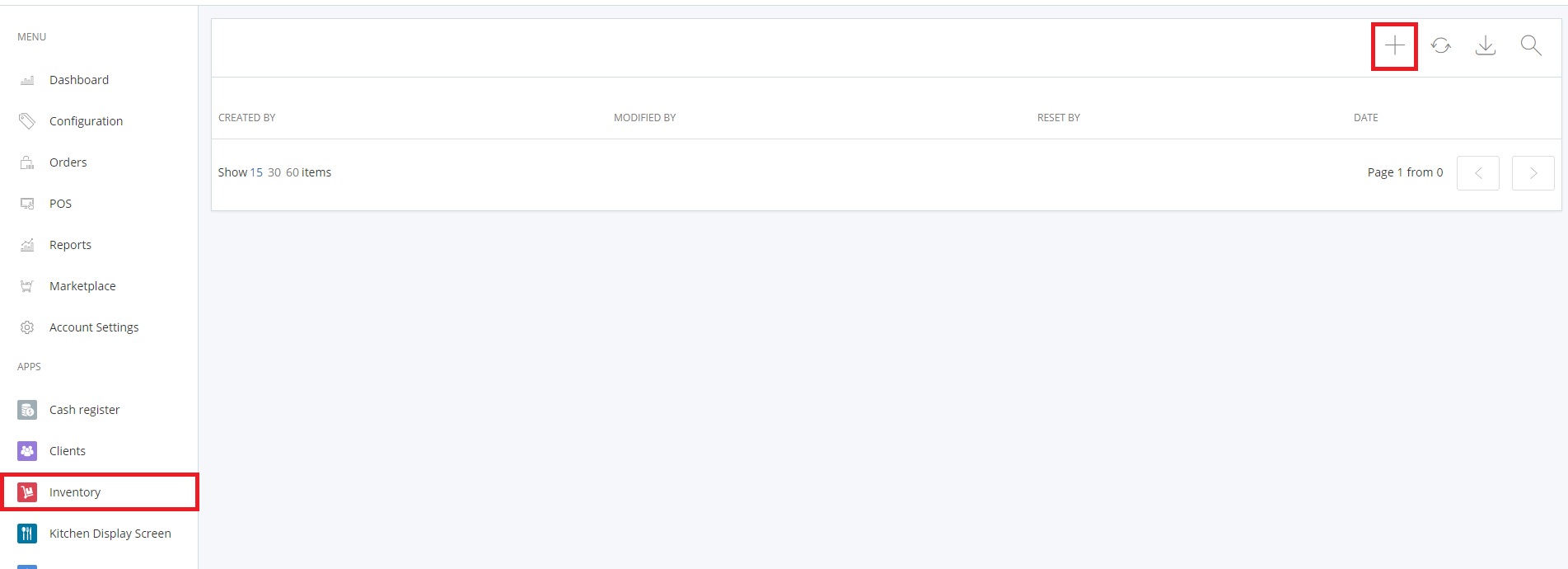Open Reports from the sidebar
This screenshot has height=569, width=1568.
70,245
